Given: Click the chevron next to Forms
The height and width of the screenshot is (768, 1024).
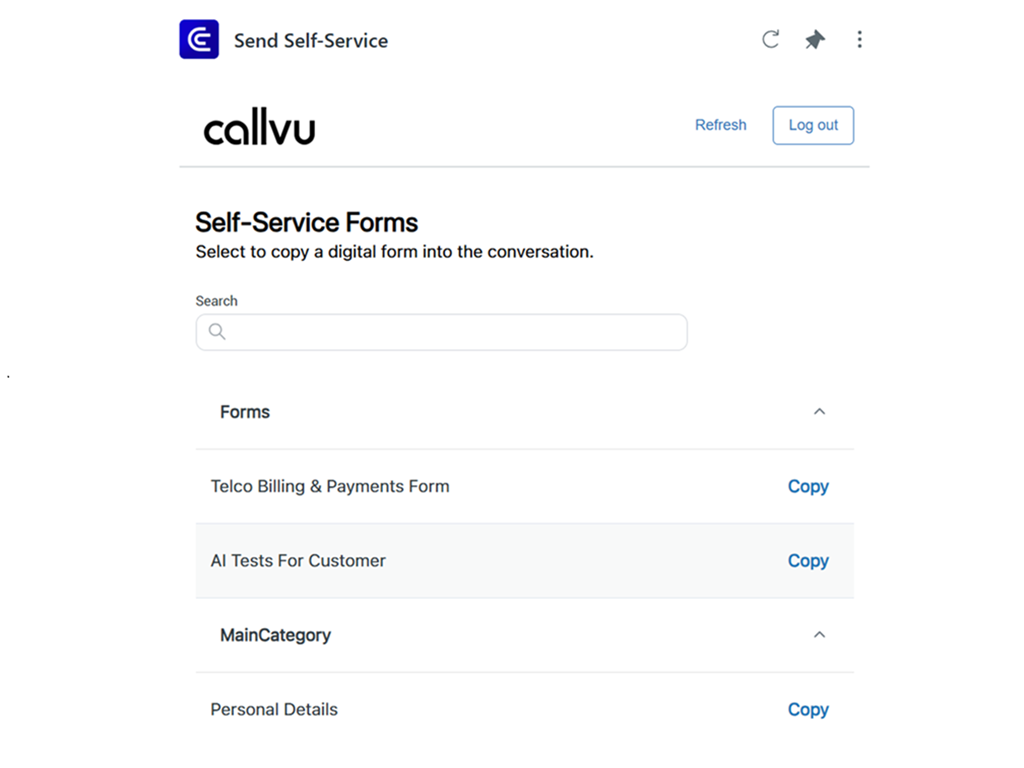Looking at the screenshot, I should 819,411.
